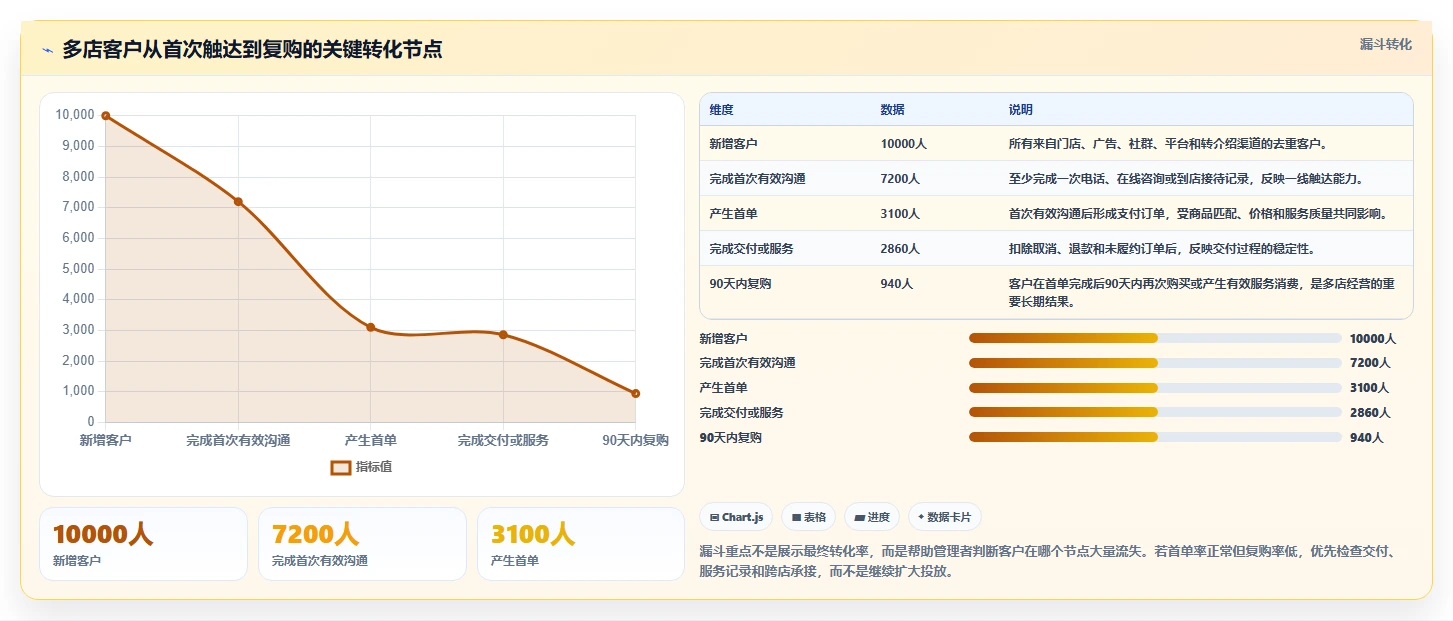1453x621 pixels.
Task: Click the page title 多店客户从首次触达到复购的关键转化节点
Action: tap(252, 49)
